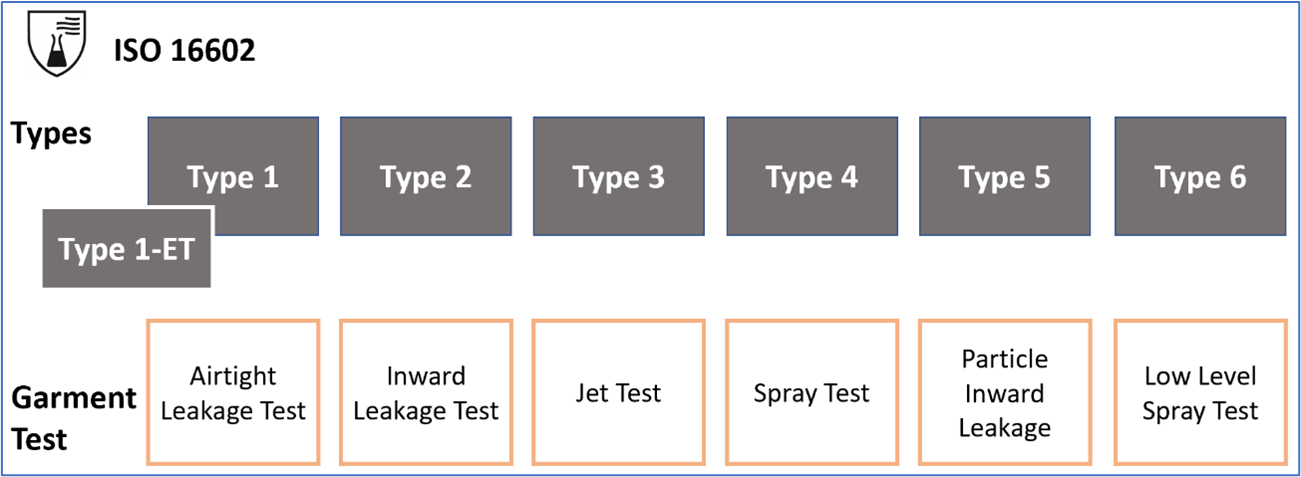The width and height of the screenshot is (1301, 477).
Task: Select the Low Level Spray Test box
Action: (1200, 392)
